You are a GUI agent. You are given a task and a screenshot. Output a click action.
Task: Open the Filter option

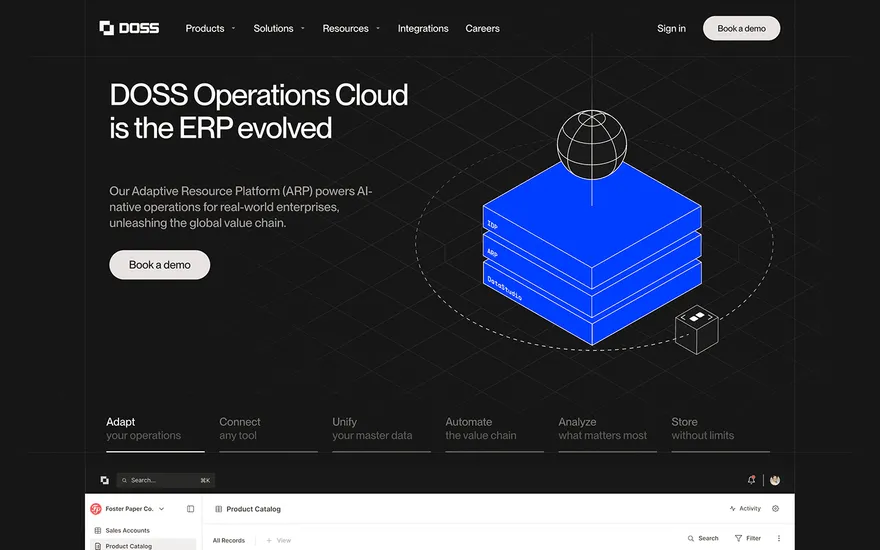coord(748,538)
